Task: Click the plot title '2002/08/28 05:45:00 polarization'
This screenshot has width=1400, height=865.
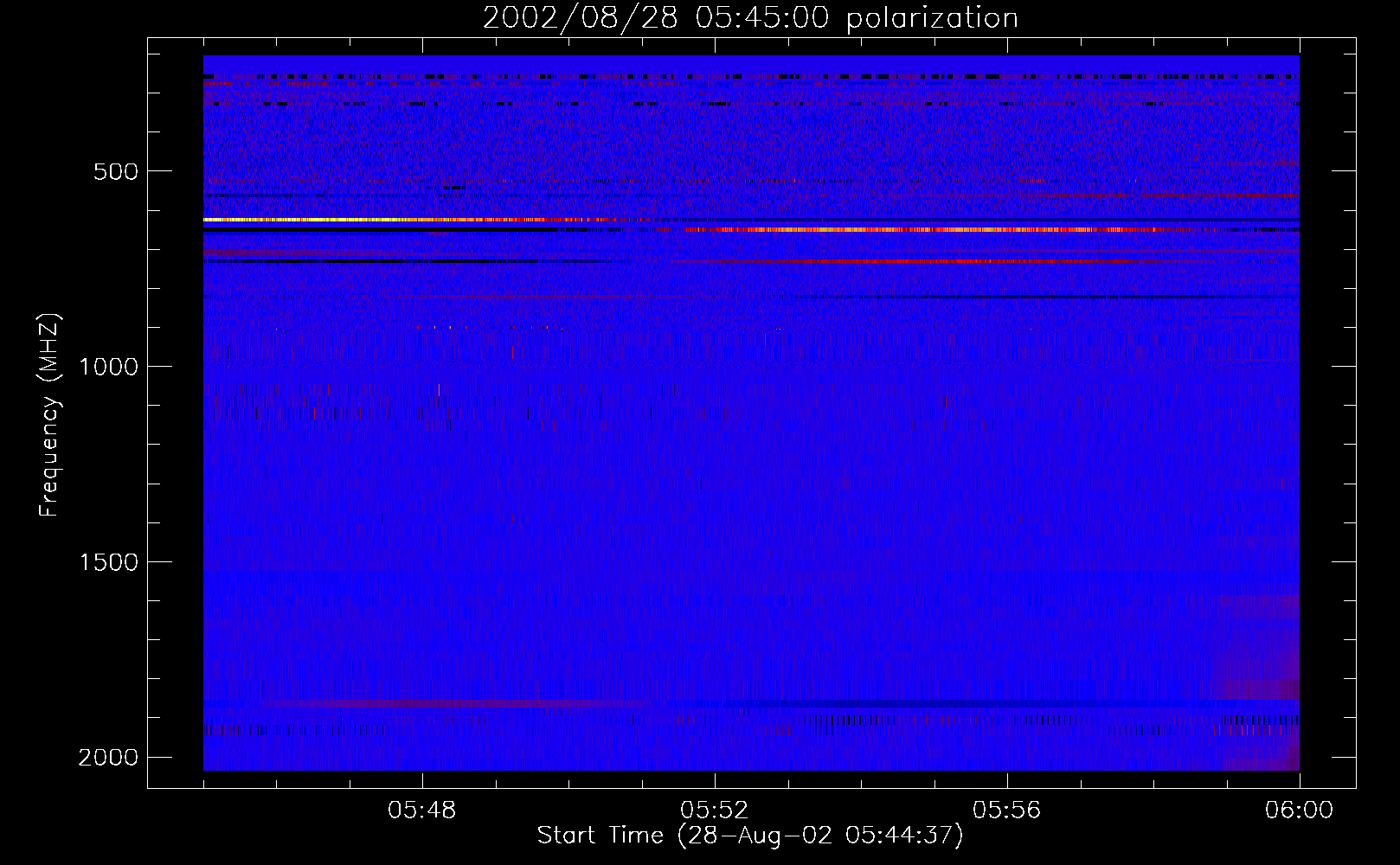Action: point(750,18)
